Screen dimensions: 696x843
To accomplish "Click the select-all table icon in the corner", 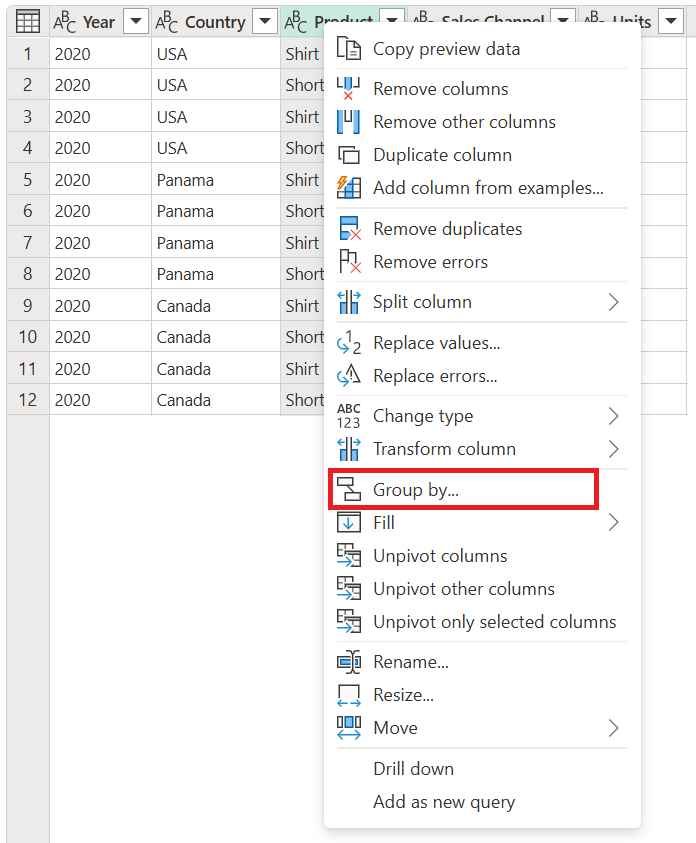I will tap(26, 21).
